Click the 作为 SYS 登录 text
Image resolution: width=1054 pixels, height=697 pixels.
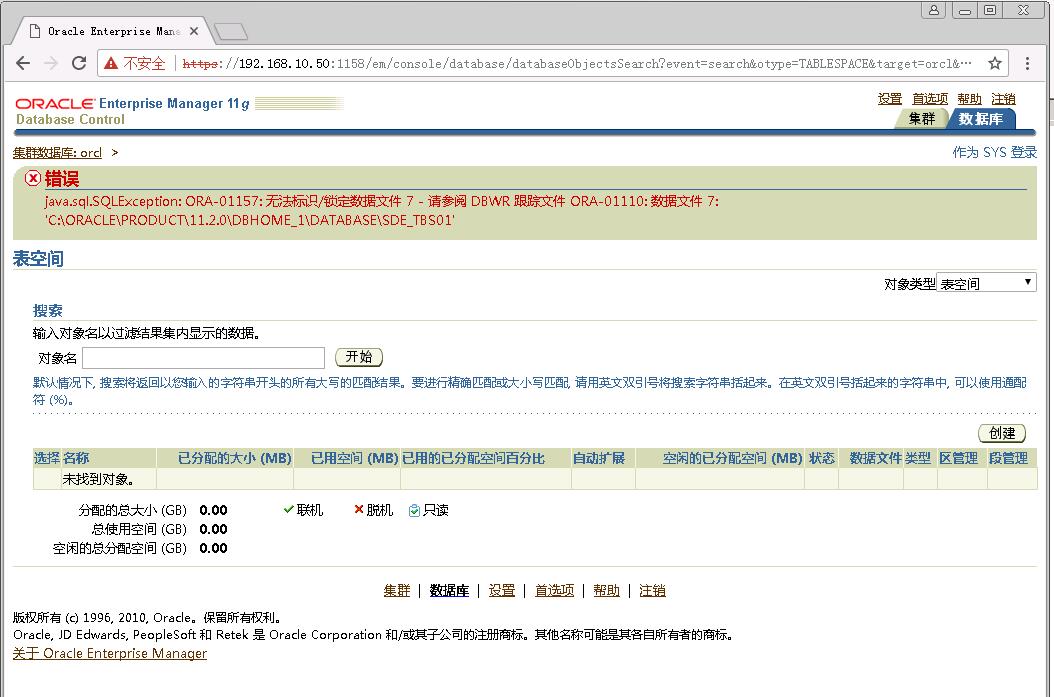[994, 152]
